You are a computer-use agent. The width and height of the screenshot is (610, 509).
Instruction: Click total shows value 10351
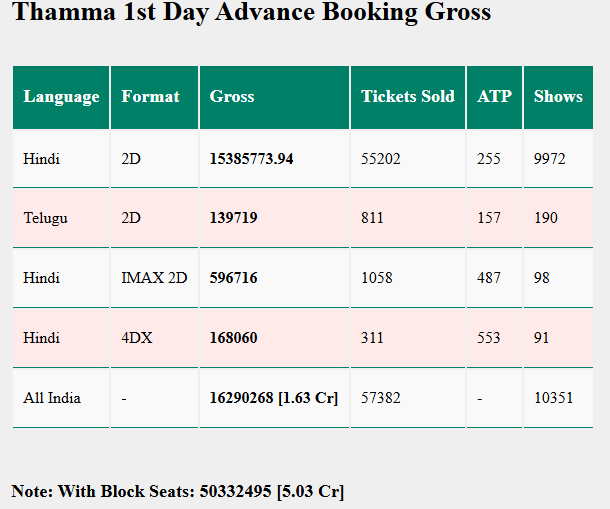(553, 398)
